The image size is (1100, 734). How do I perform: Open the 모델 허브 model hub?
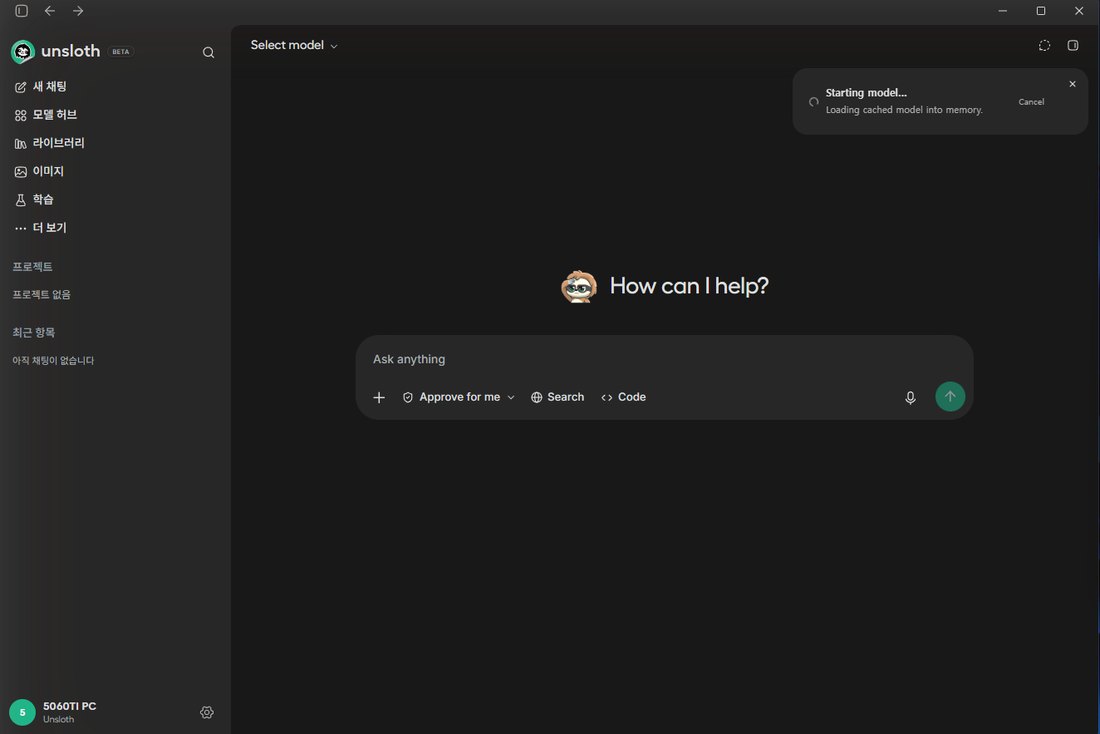[x=46, y=114]
